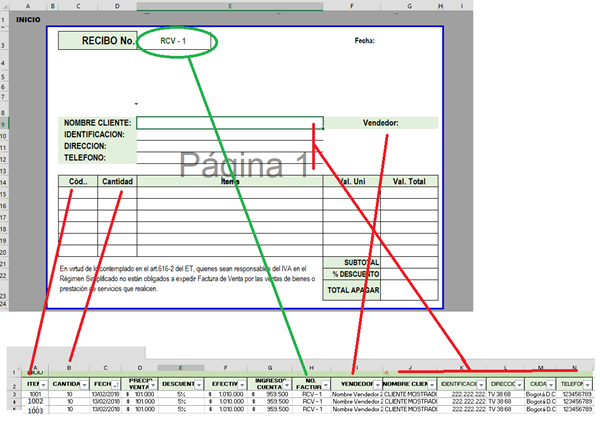
Task: Select the IDENTIFICACION entry line
Action: coord(230,135)
